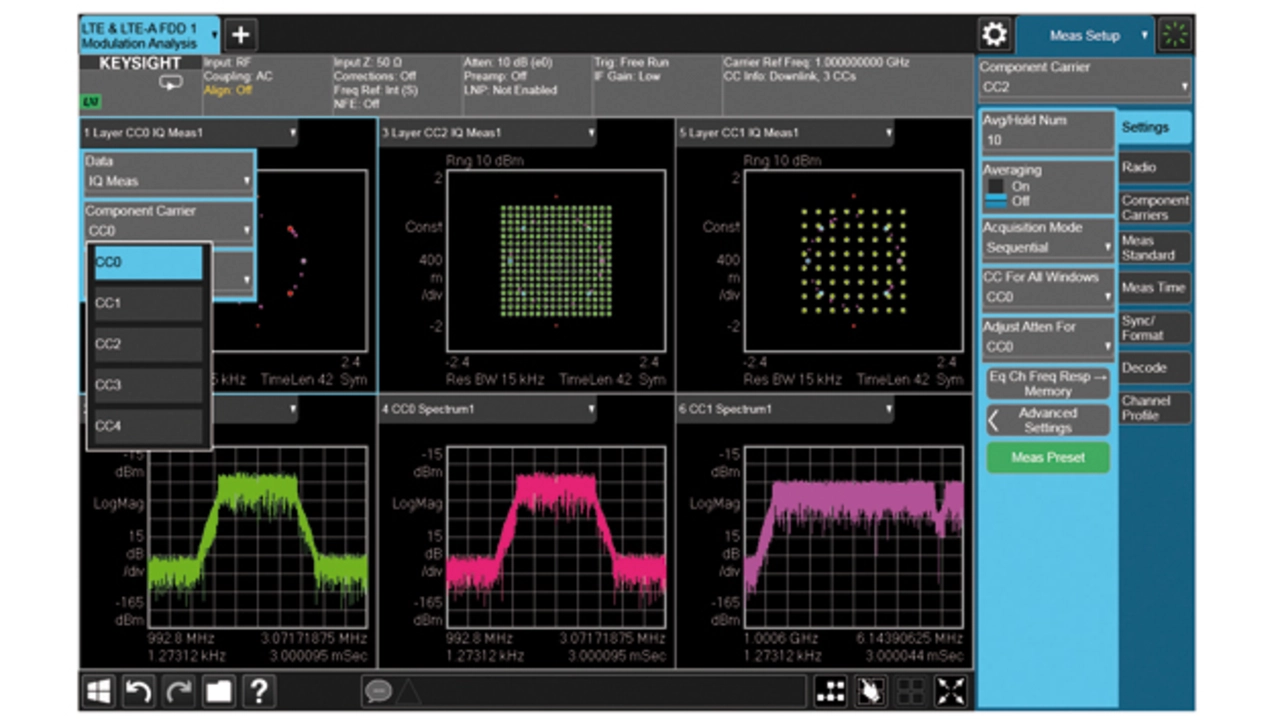Viewport: 1280px width, 719px height.
Task: Click the touch hand icon in bottom bar
Action: pos(869,691)
